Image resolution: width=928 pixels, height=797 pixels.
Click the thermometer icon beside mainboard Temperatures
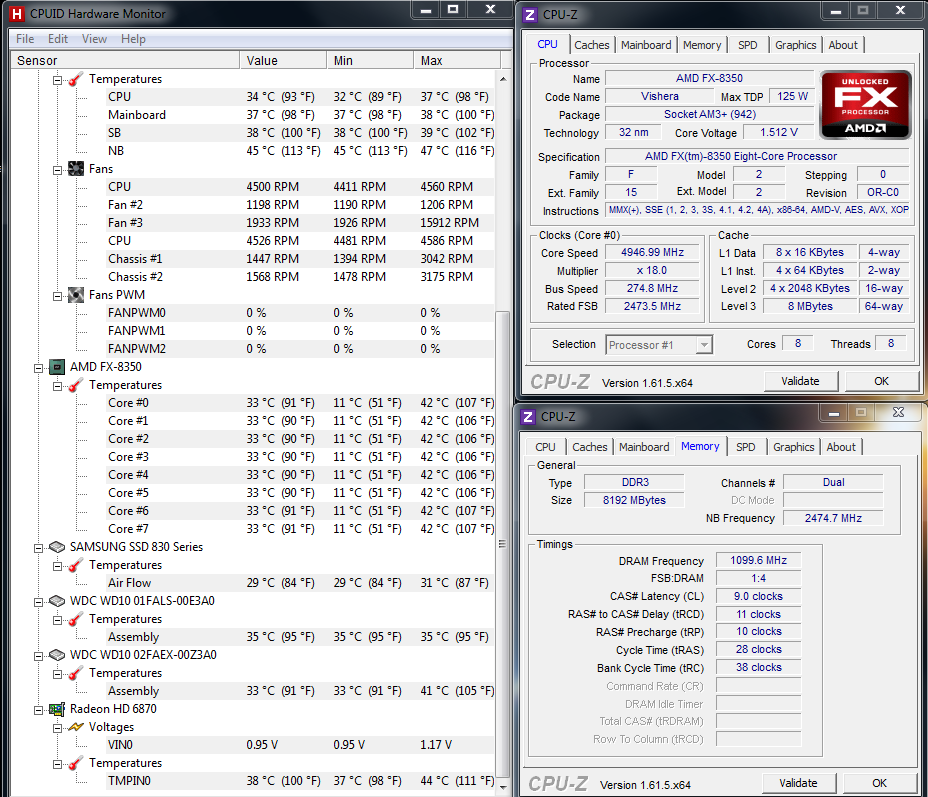pos(76,79)
